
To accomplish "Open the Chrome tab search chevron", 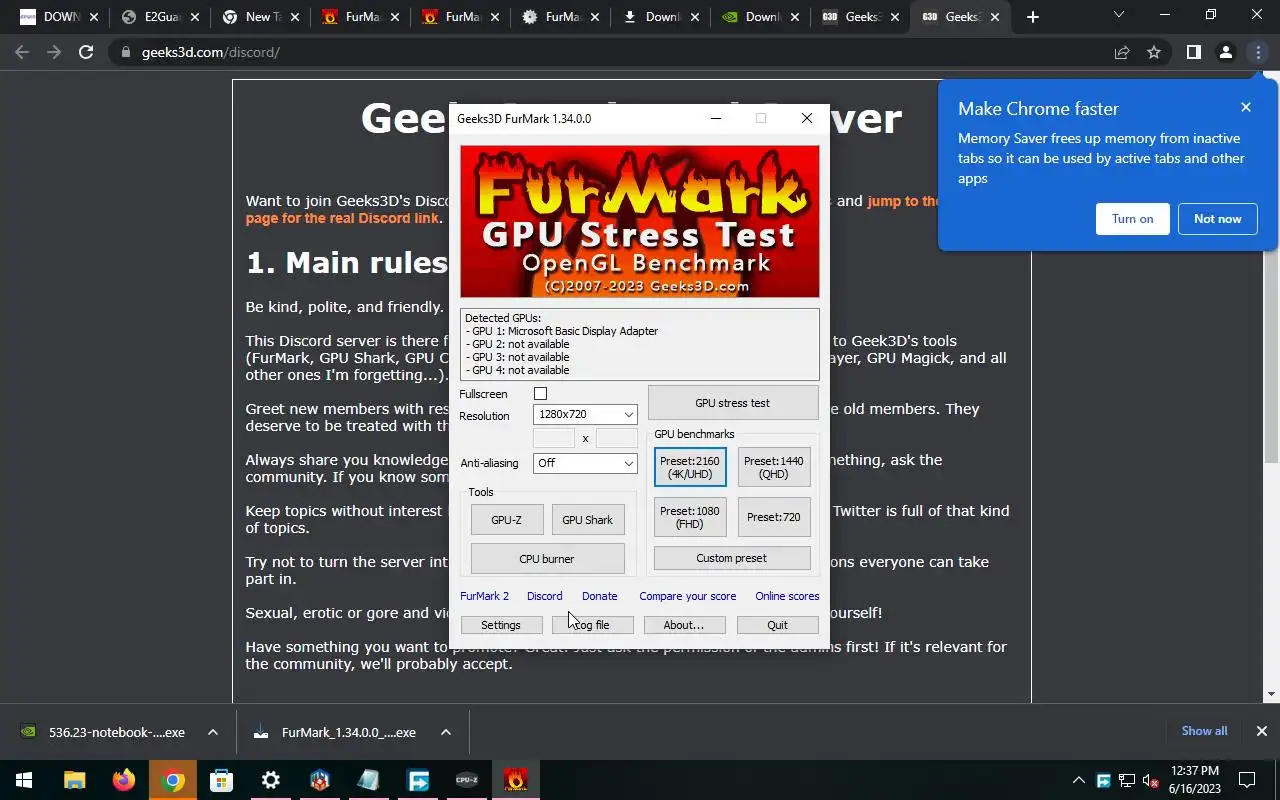I will (1119, 15).
